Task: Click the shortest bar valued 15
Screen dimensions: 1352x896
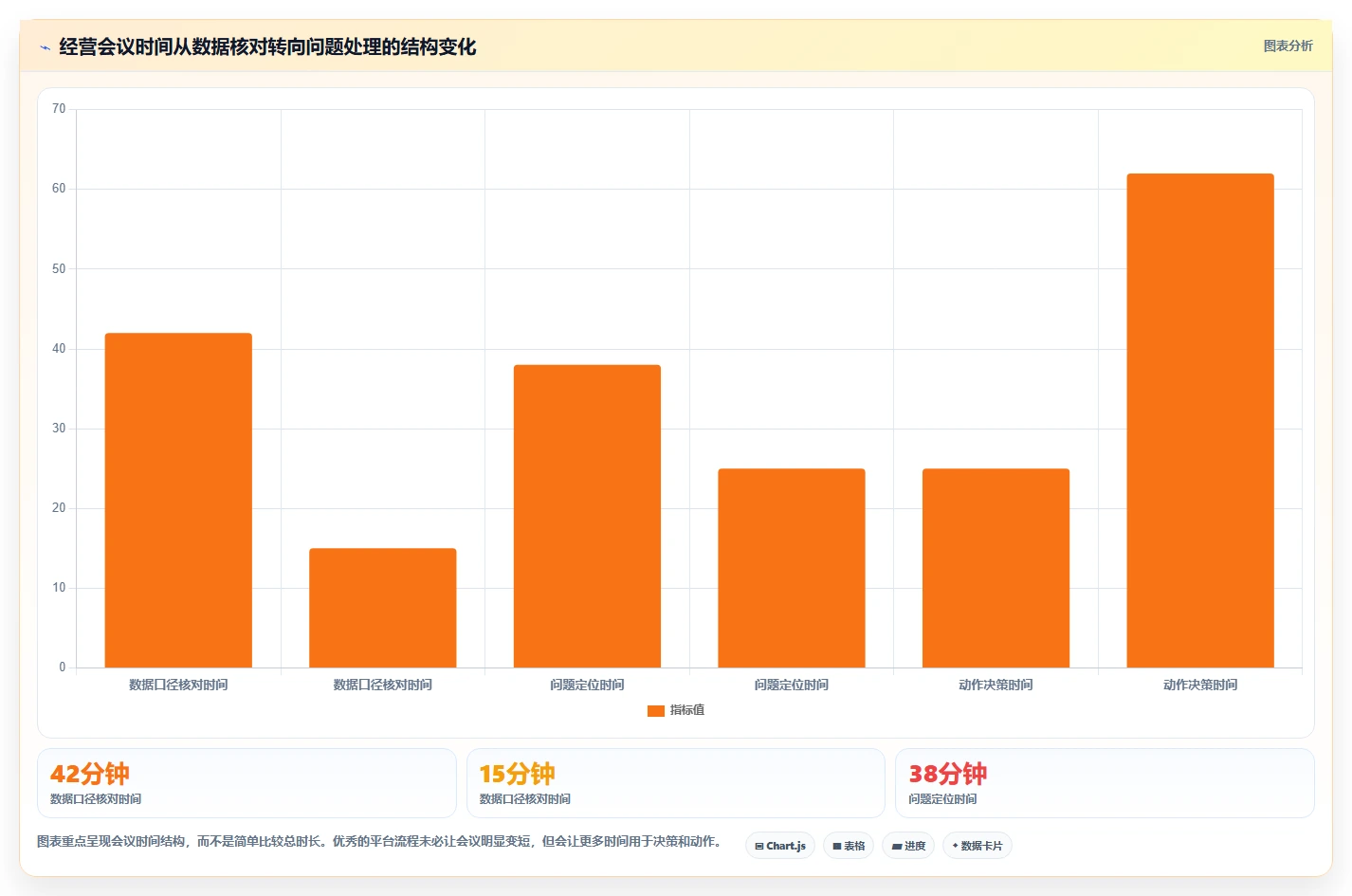Action: pos(383,608)
